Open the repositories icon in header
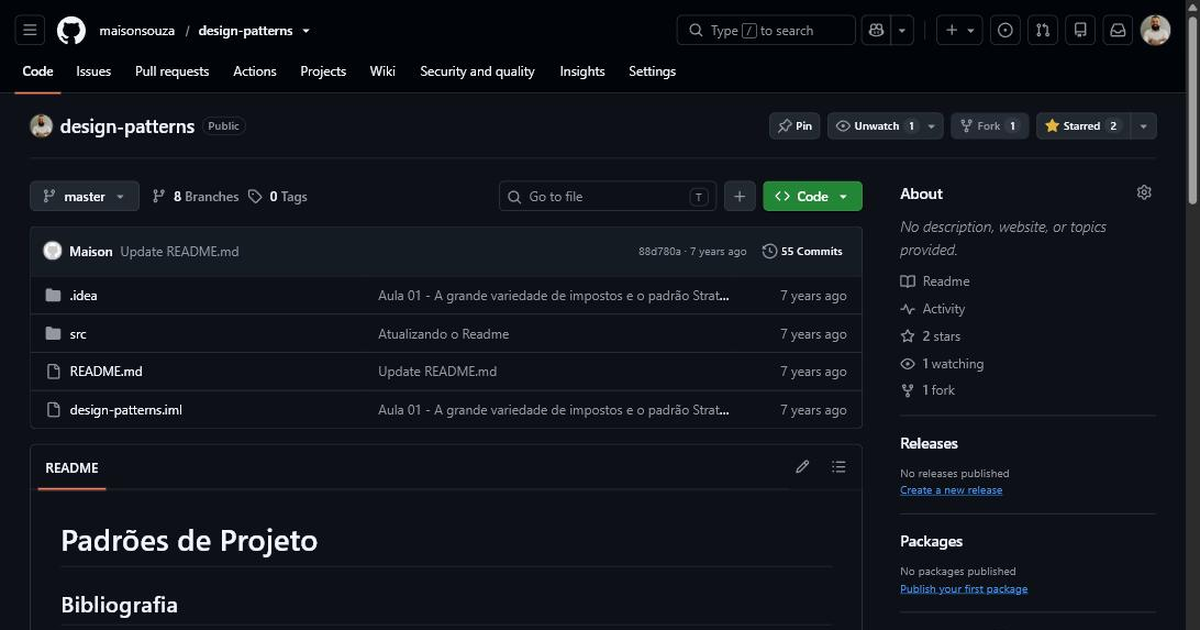This screenshot has width=1200, height=630. tap(1080, 30)
